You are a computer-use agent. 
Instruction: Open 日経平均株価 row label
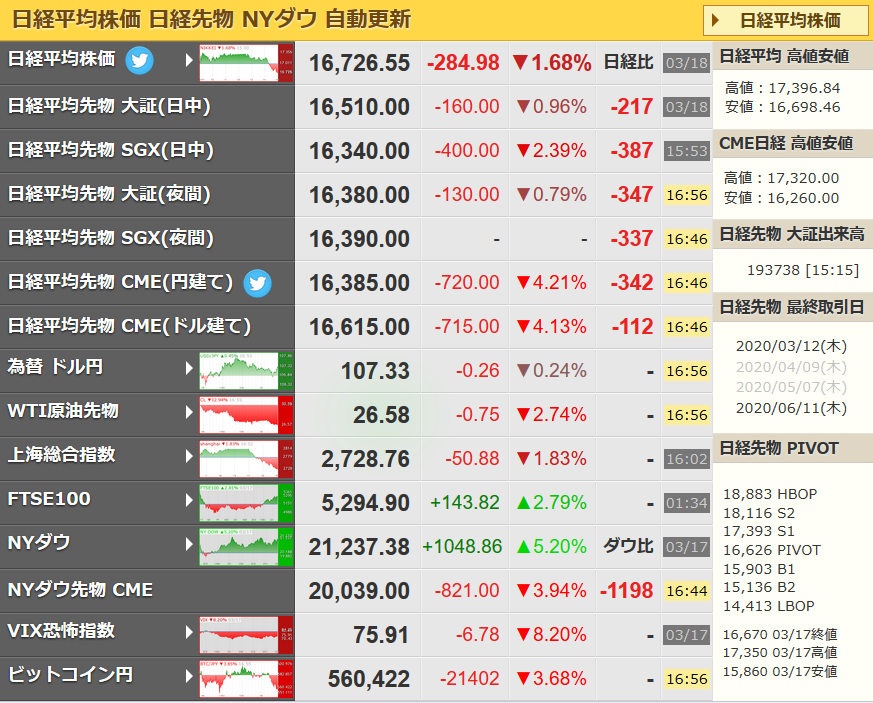[61, 58]
